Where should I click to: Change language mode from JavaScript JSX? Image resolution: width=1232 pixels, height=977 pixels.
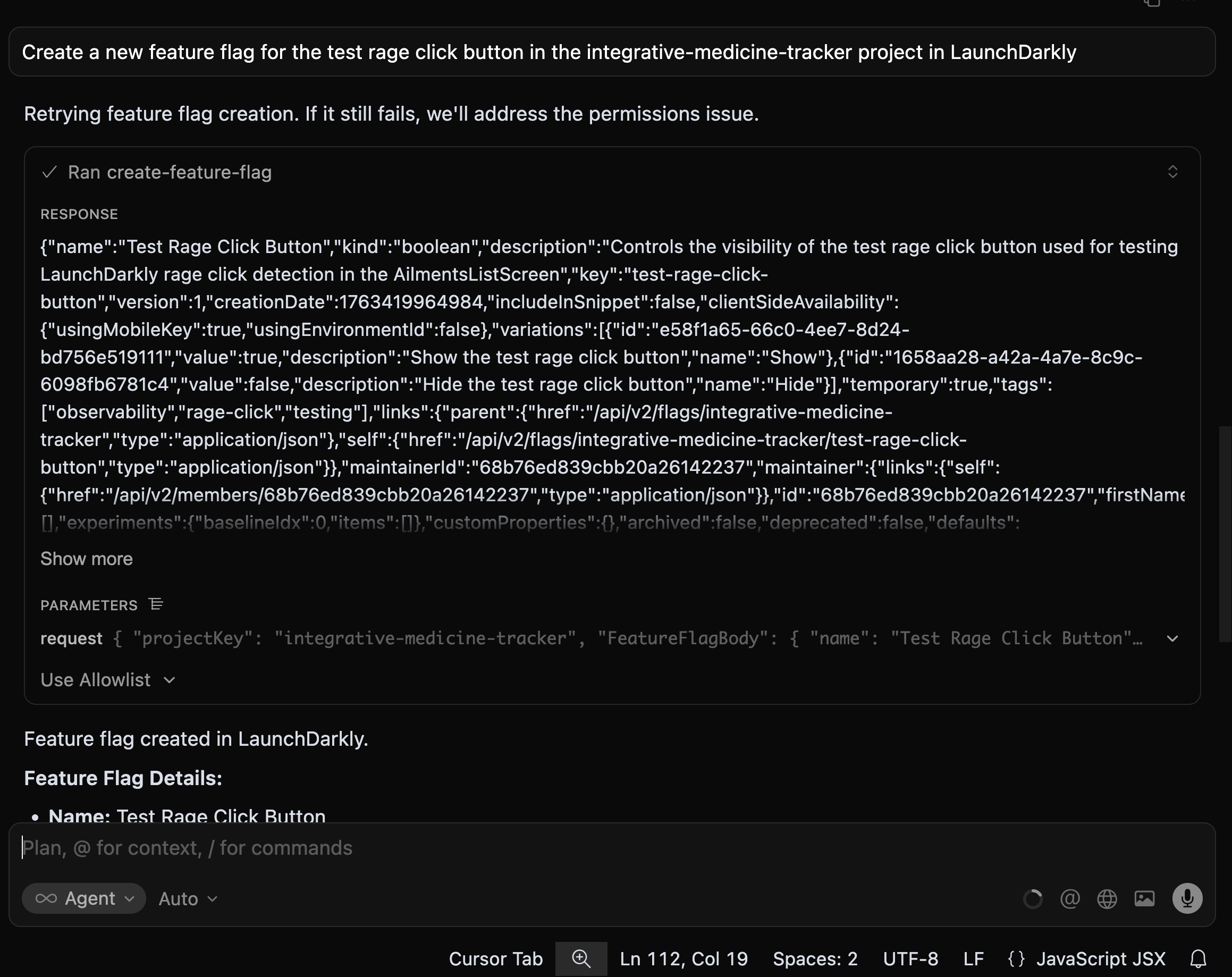coord(1101,959)
